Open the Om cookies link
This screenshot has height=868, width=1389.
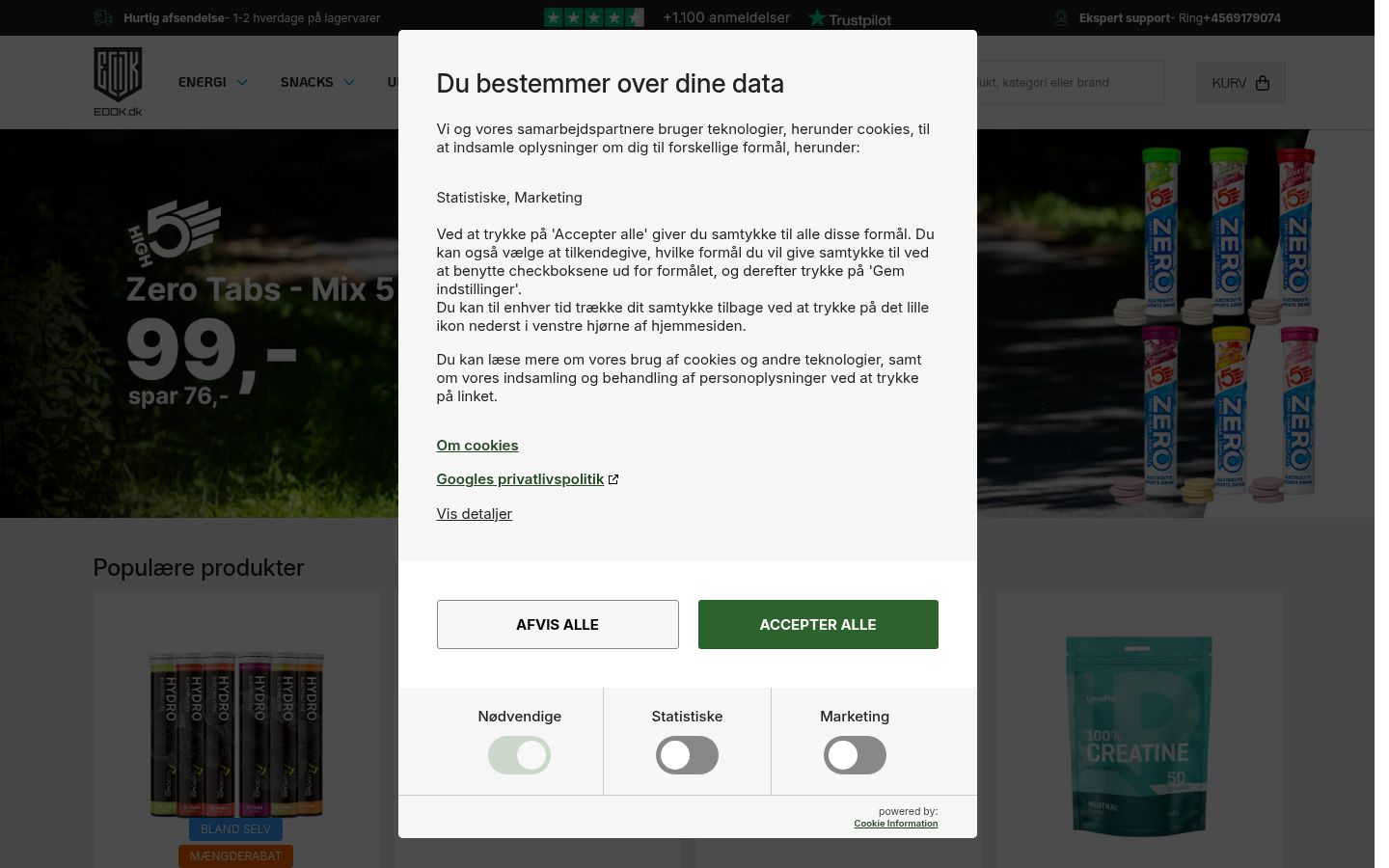click(x=477, y=446)
